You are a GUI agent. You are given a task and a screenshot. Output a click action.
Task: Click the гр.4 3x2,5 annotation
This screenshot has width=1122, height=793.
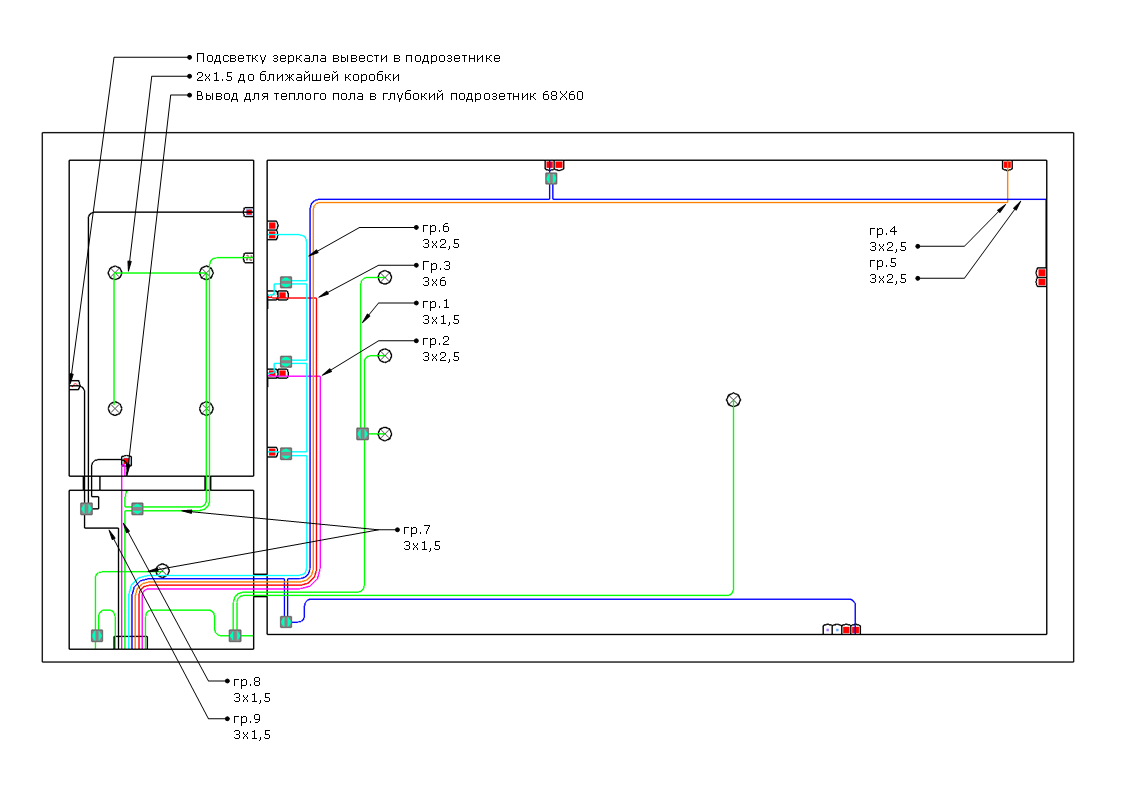888,239
